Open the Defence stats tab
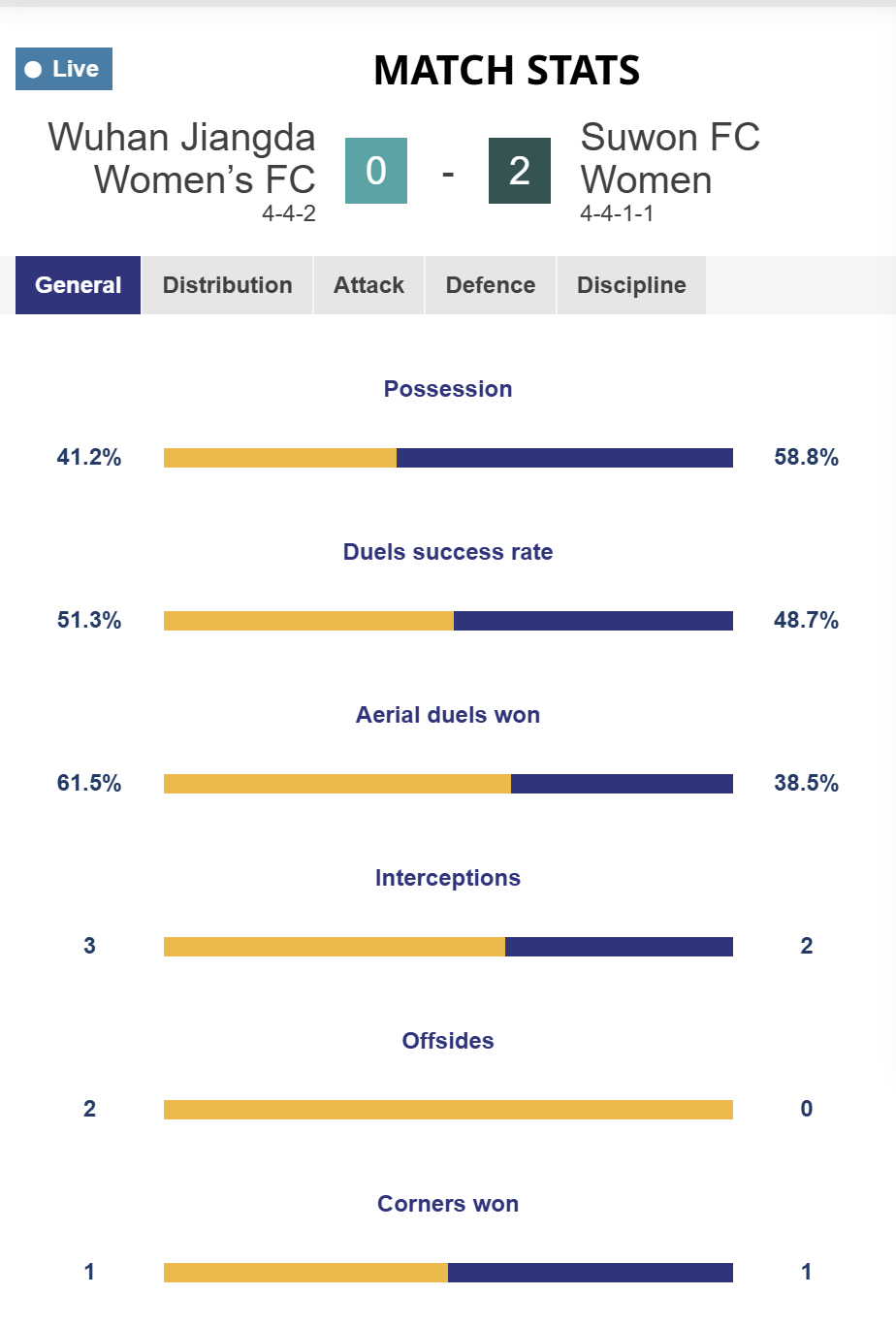896x1328 pixels. pyautogui.click(x=490, y=285)
